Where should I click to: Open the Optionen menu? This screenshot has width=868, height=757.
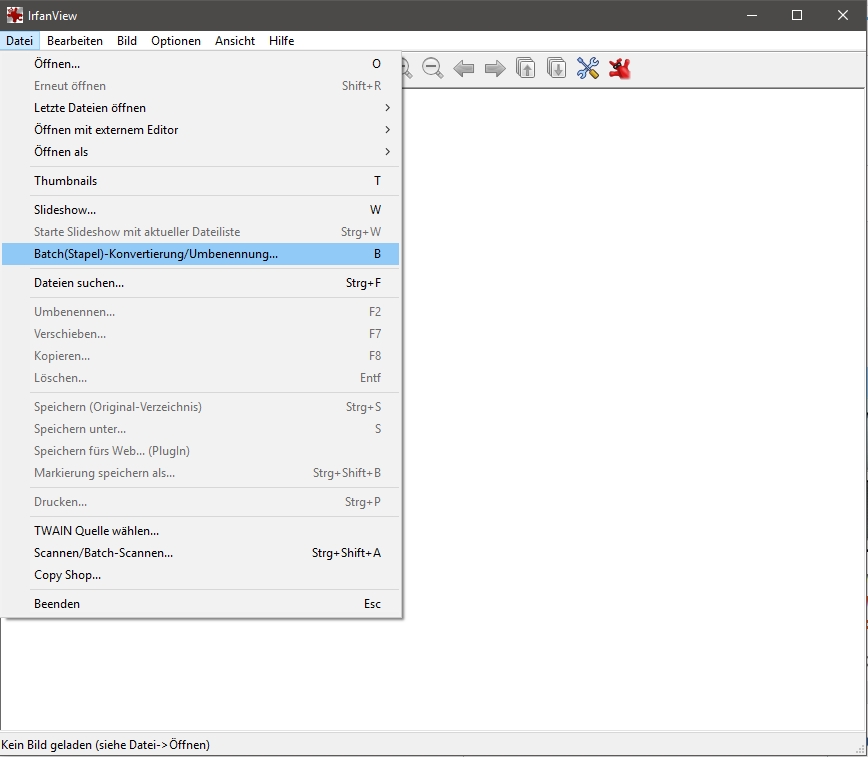pos(175,40)
